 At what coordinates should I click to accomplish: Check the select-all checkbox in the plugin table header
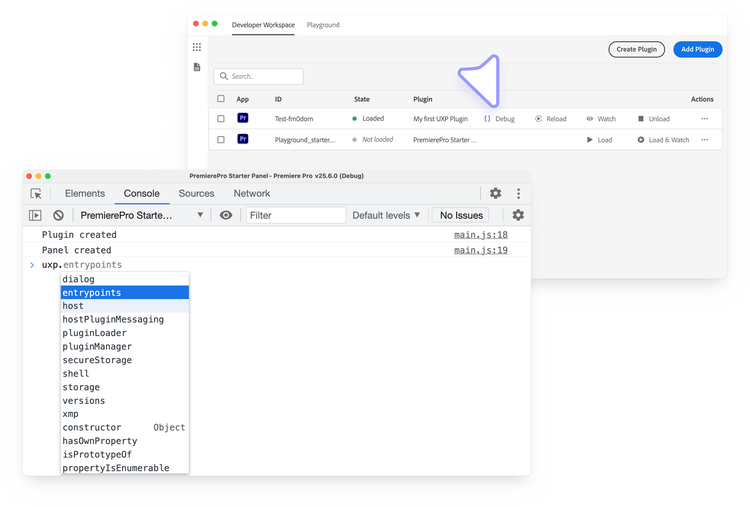221,99
